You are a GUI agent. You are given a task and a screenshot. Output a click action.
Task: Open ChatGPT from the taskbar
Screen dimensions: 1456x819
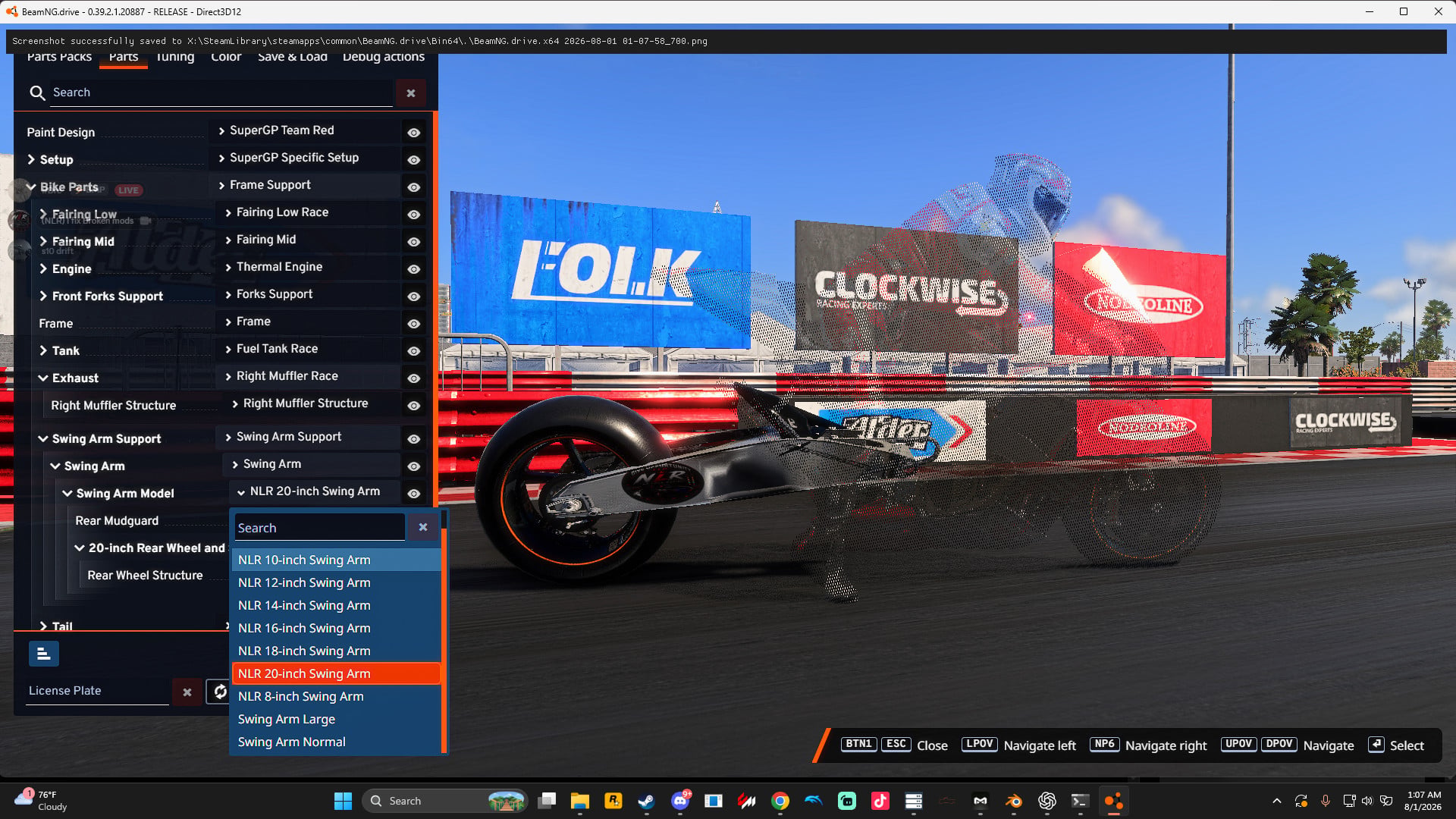click(x=1047, y=801)
